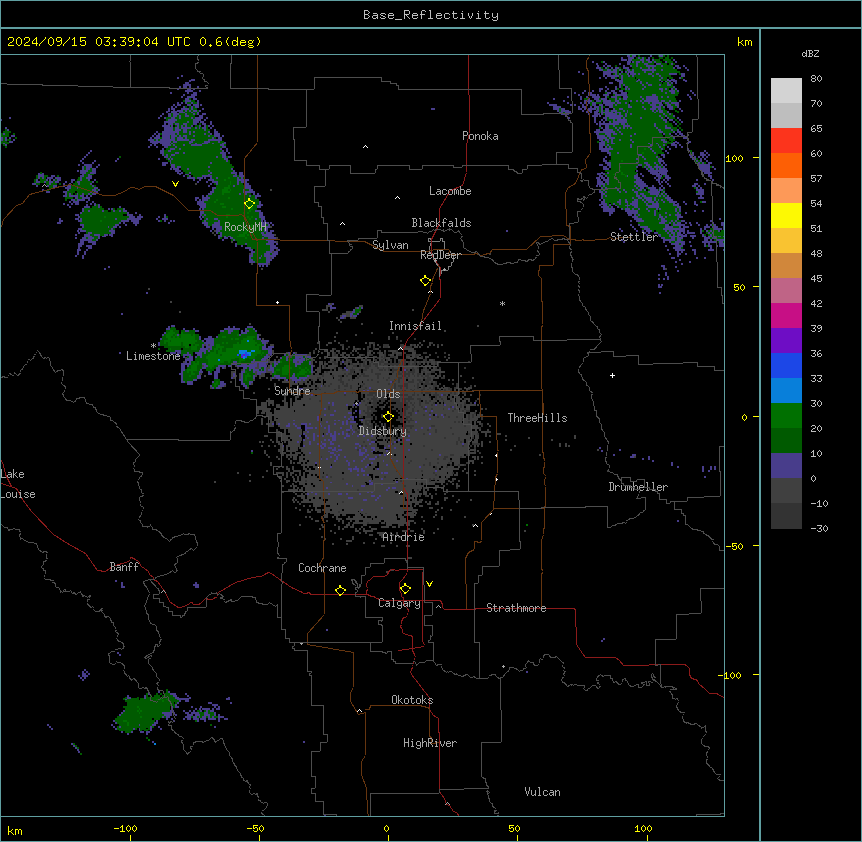Click the Ponoka city label
Screen dimensions: 862x842
pos(480,136)
